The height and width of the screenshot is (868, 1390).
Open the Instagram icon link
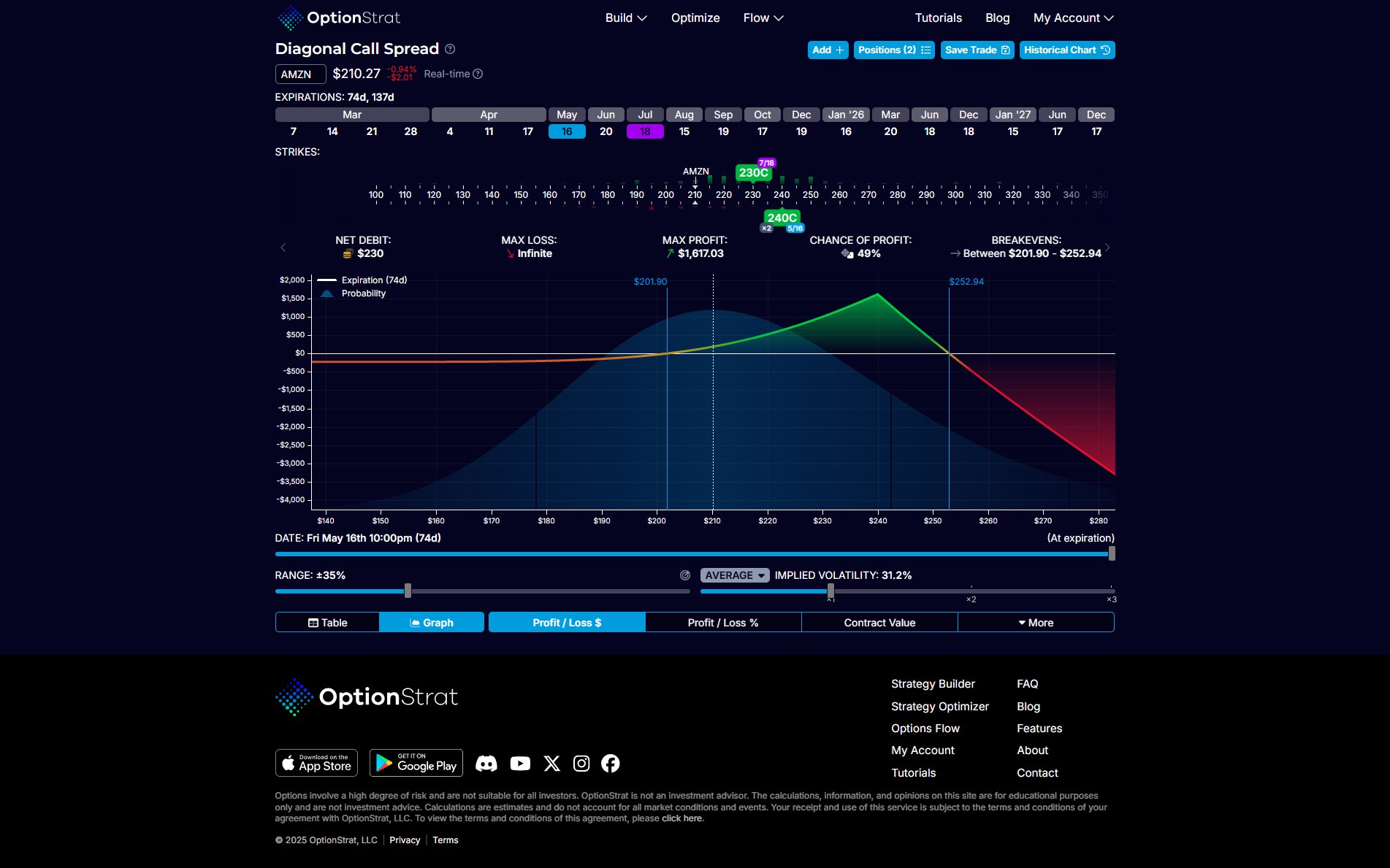(581, 764)
